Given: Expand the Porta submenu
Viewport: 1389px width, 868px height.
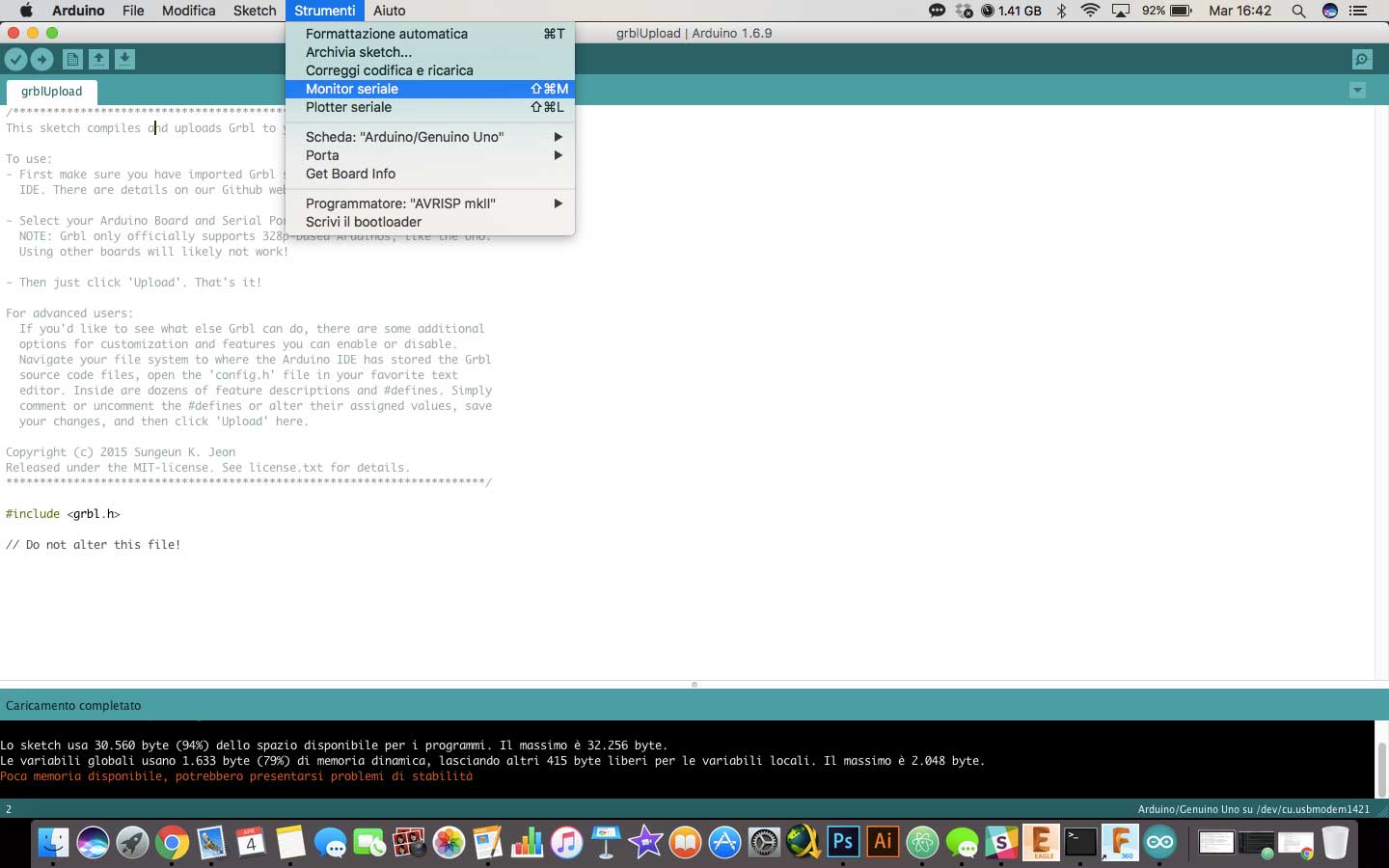Looking at the screenshot, I should coord(430,155).
